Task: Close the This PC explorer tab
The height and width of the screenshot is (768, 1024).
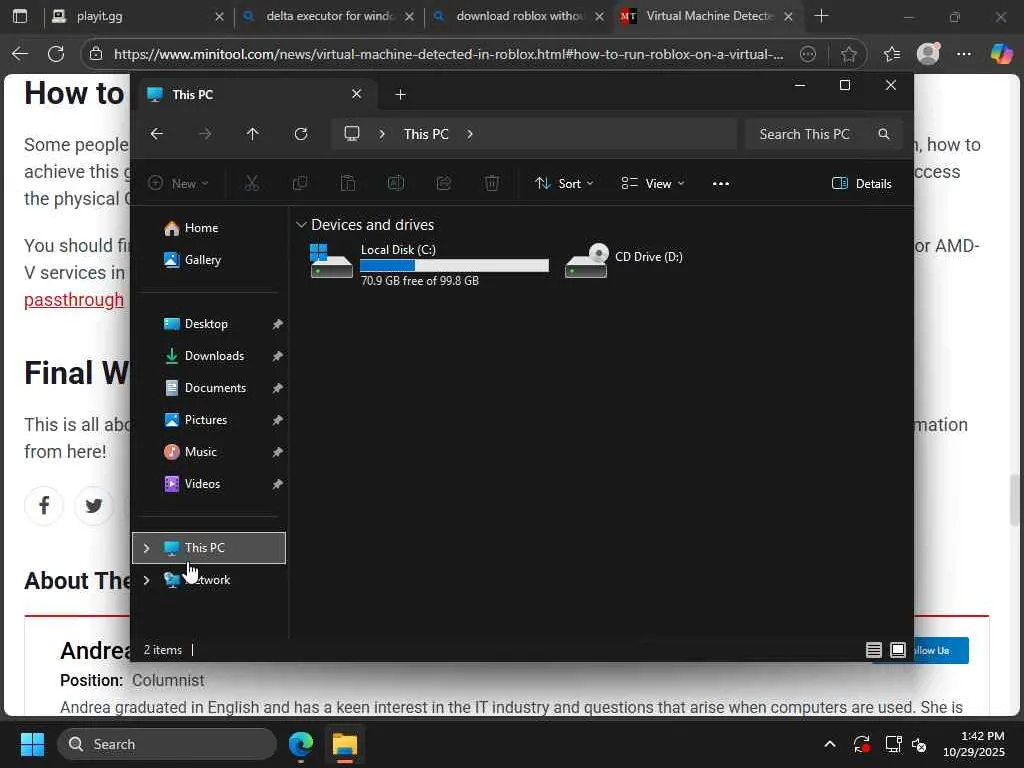Action: pyautogui.click(x=357, y=94)
